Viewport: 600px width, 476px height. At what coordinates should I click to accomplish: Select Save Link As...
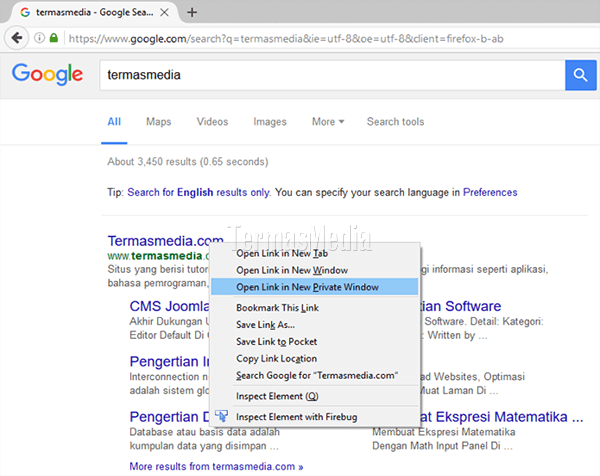click(315, 324)
